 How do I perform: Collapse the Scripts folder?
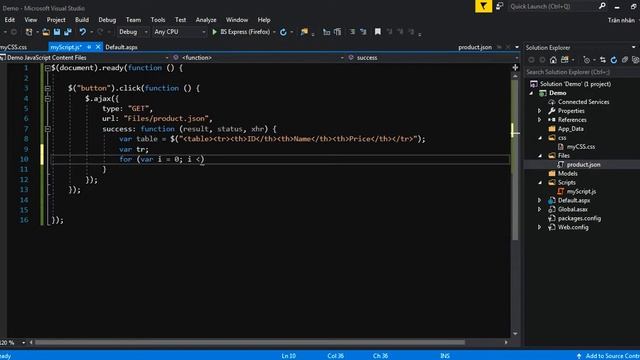tap(540, 182)
